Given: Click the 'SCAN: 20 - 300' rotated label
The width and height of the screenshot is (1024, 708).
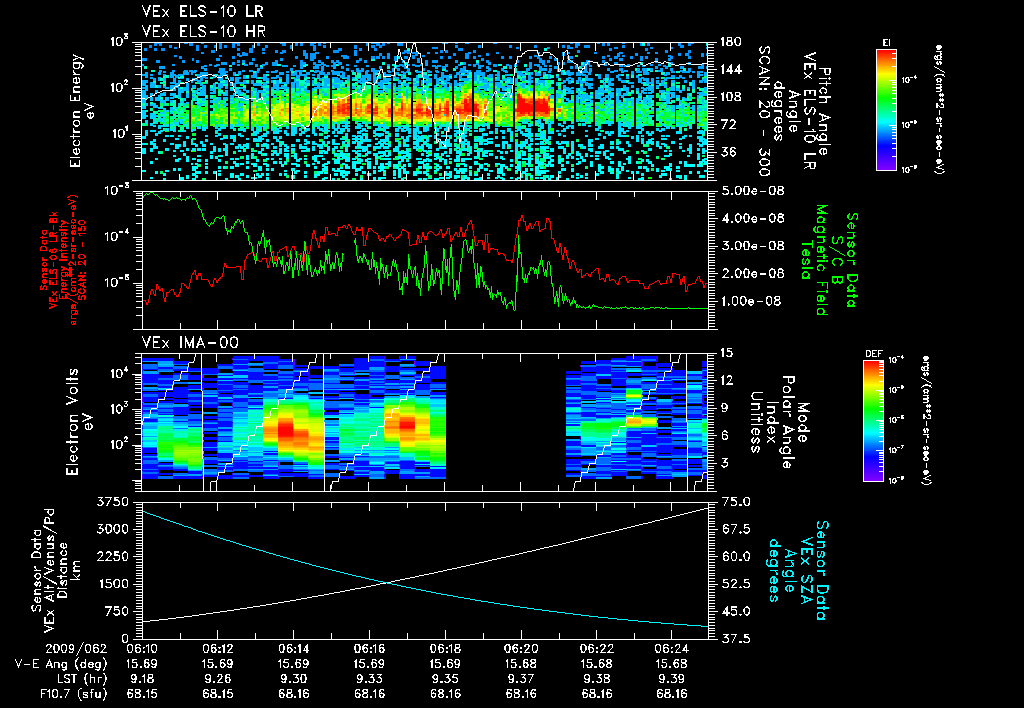Looking at the screenshot, I should [x=765, y=111].
